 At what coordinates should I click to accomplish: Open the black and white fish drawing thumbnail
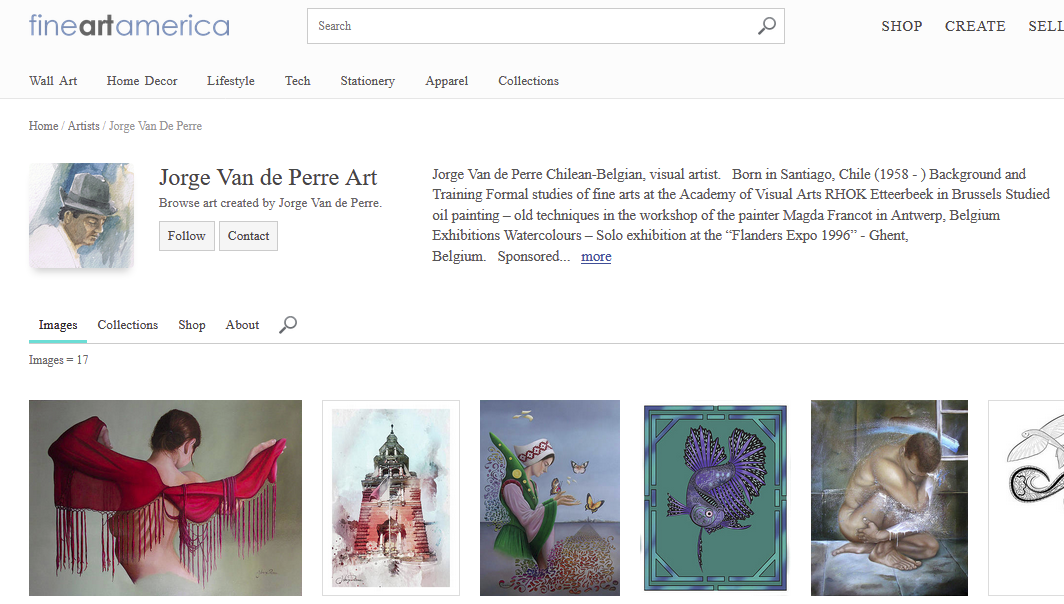[1026, 498]
